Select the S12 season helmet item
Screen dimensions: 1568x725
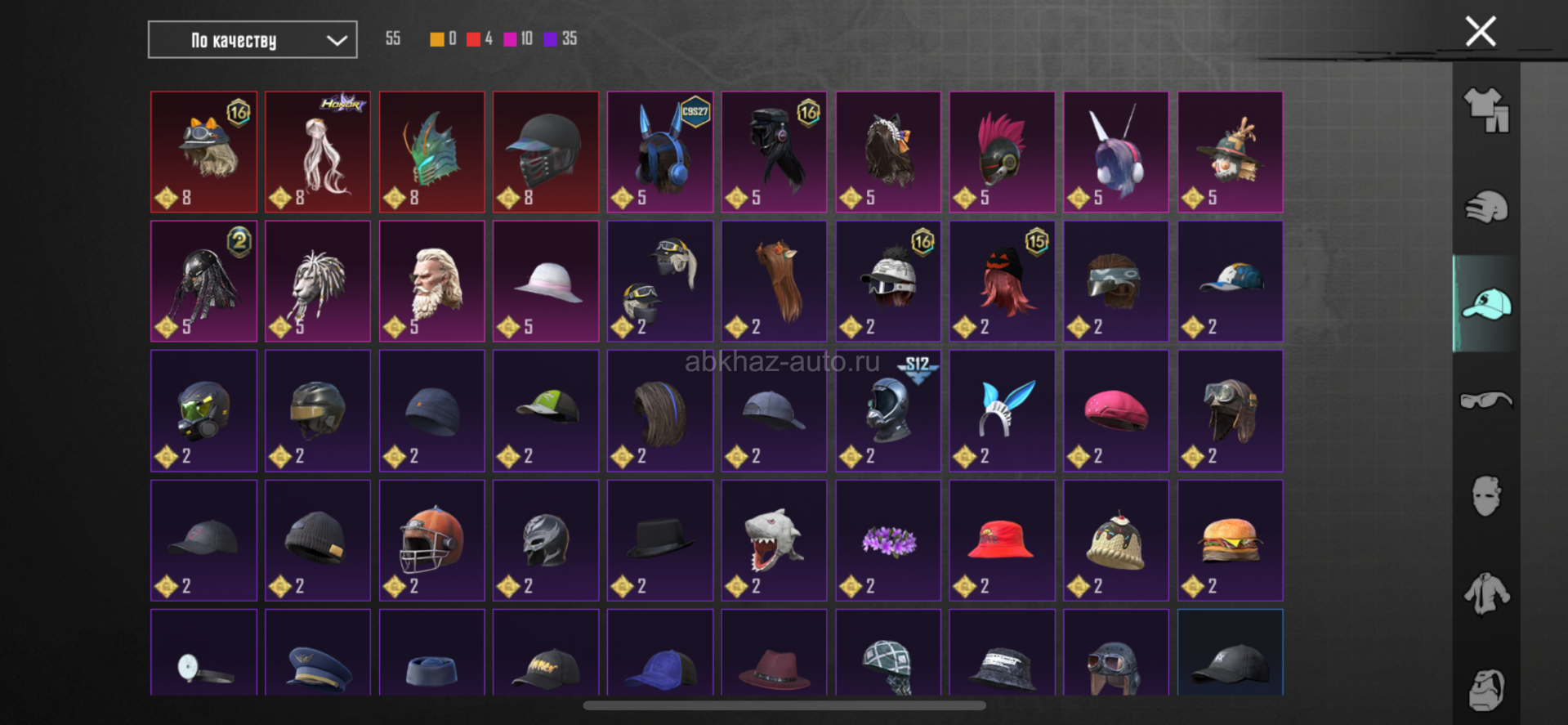coord(888,411)
